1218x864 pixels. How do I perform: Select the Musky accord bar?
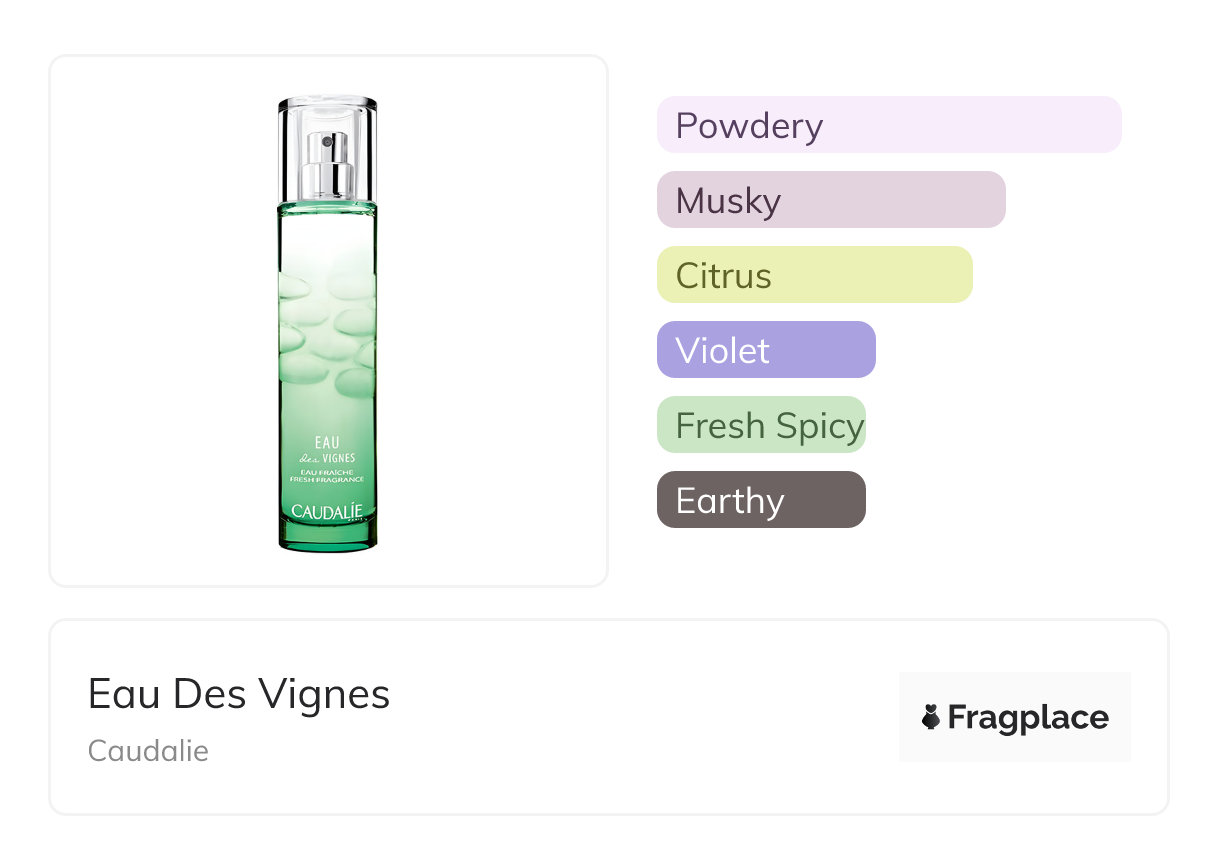(831, 200)
